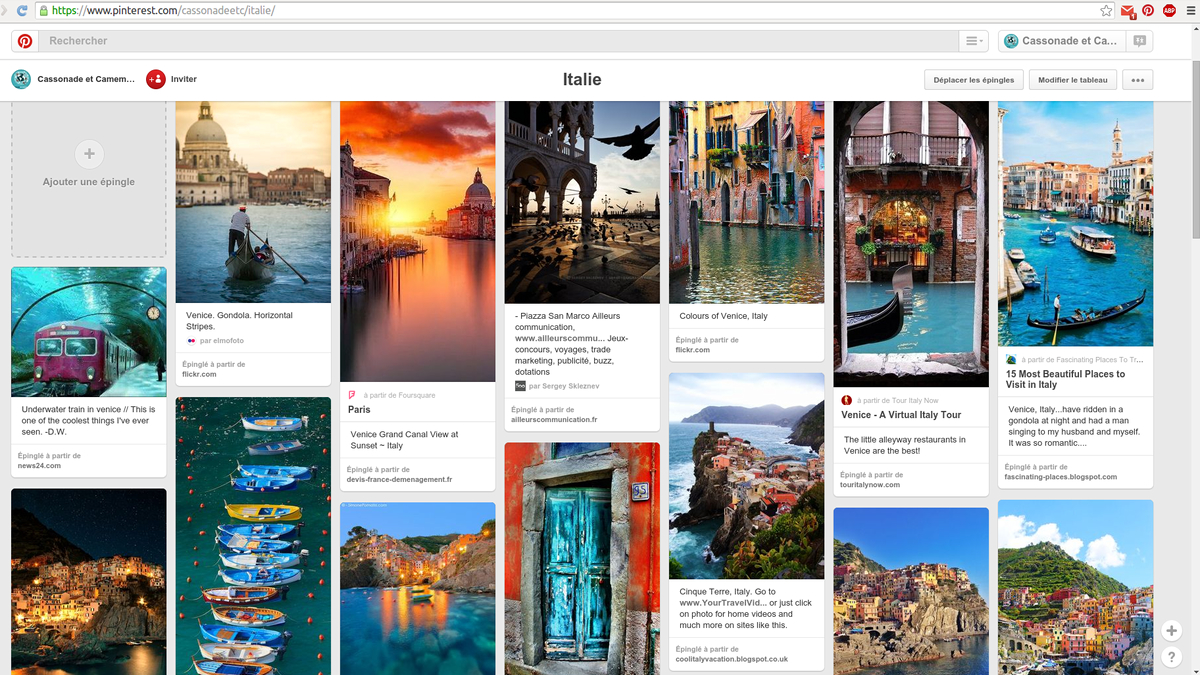
Task: Open the Venice canal boats image top right
Action: pyautogui.click(x=1075, y=224)
